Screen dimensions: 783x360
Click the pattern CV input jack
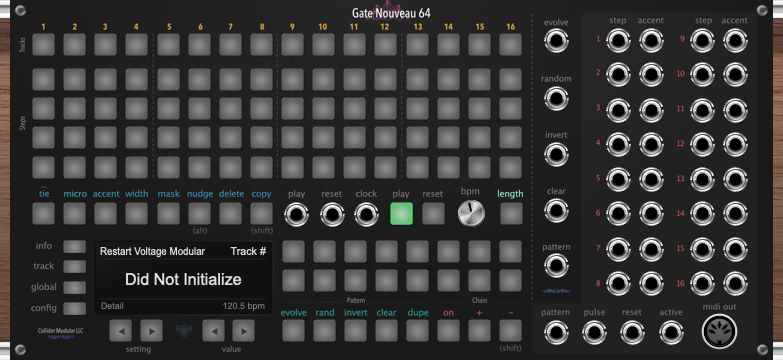[556, 266]
